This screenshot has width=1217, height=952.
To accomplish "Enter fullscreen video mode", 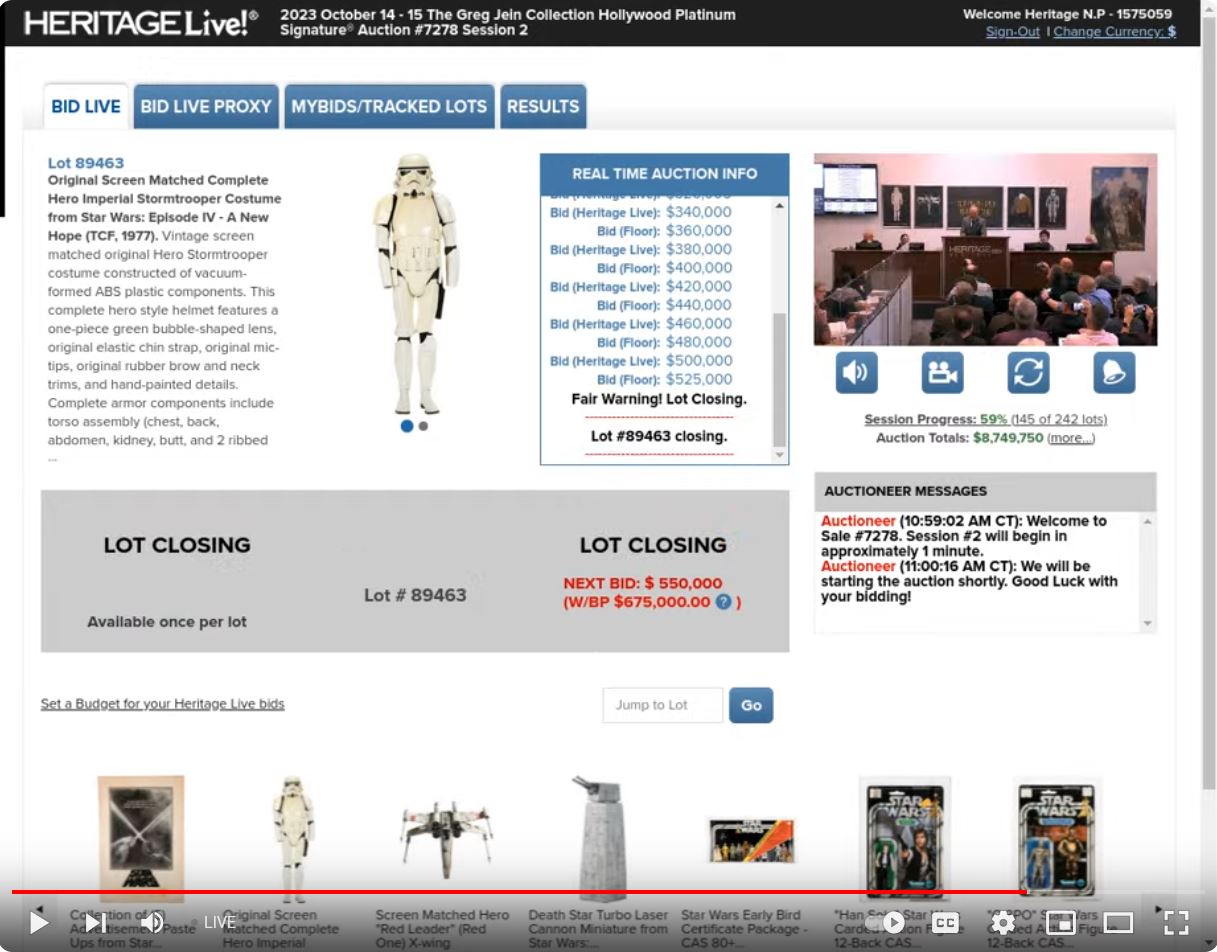I will (1176, 922).
